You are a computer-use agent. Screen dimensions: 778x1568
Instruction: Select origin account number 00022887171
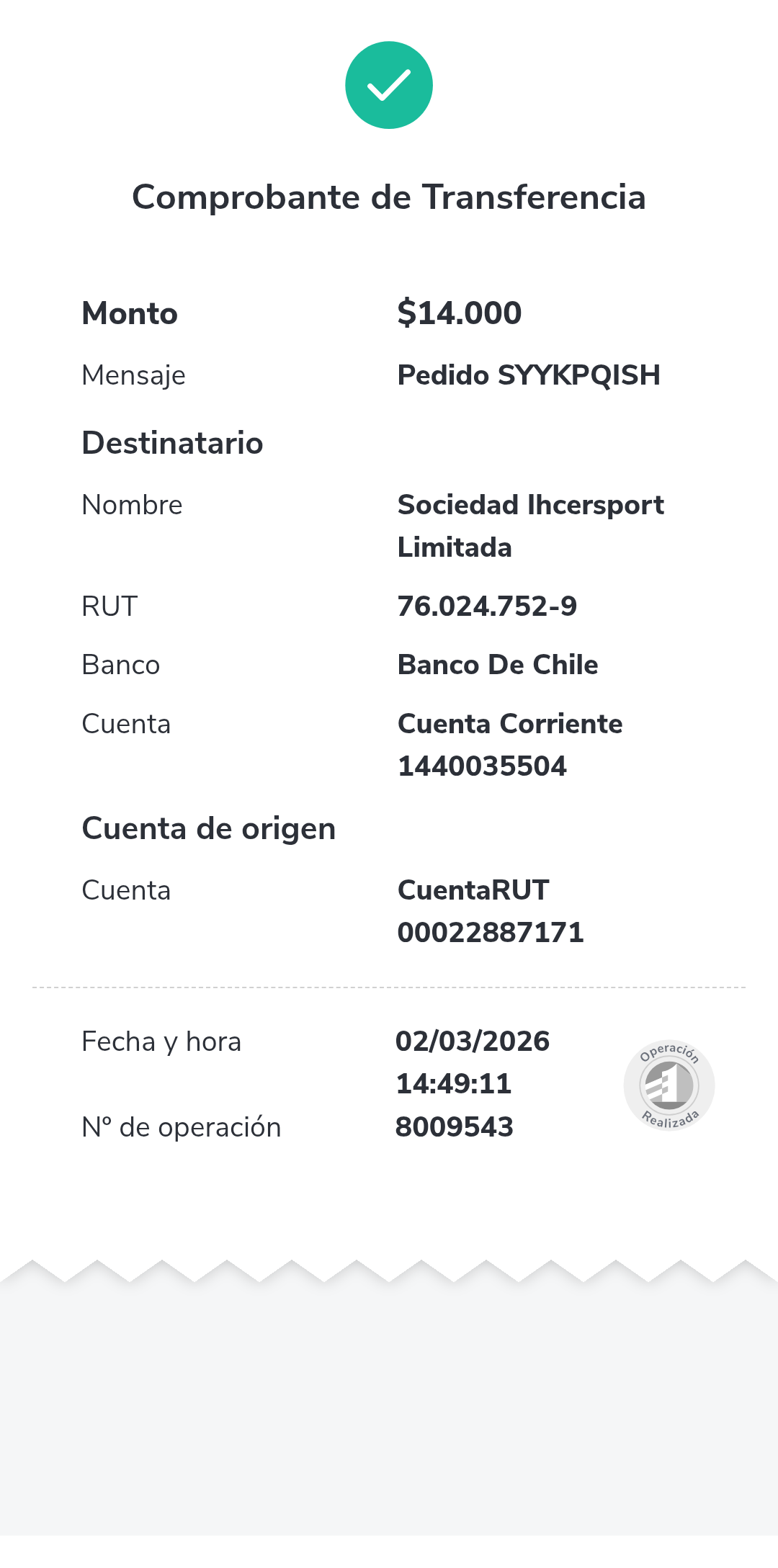point(491,933)
